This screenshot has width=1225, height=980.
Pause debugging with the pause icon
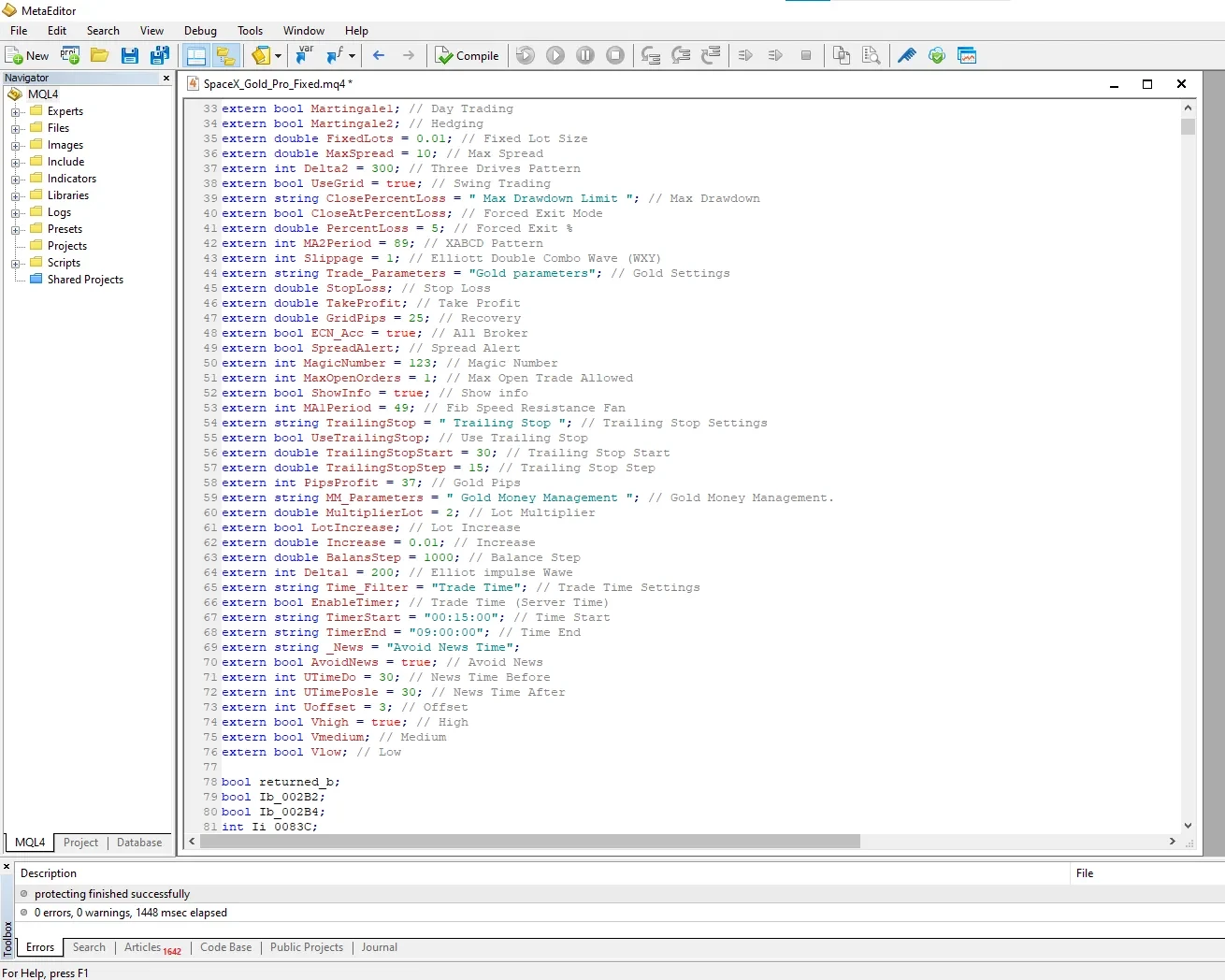[585, 56]
